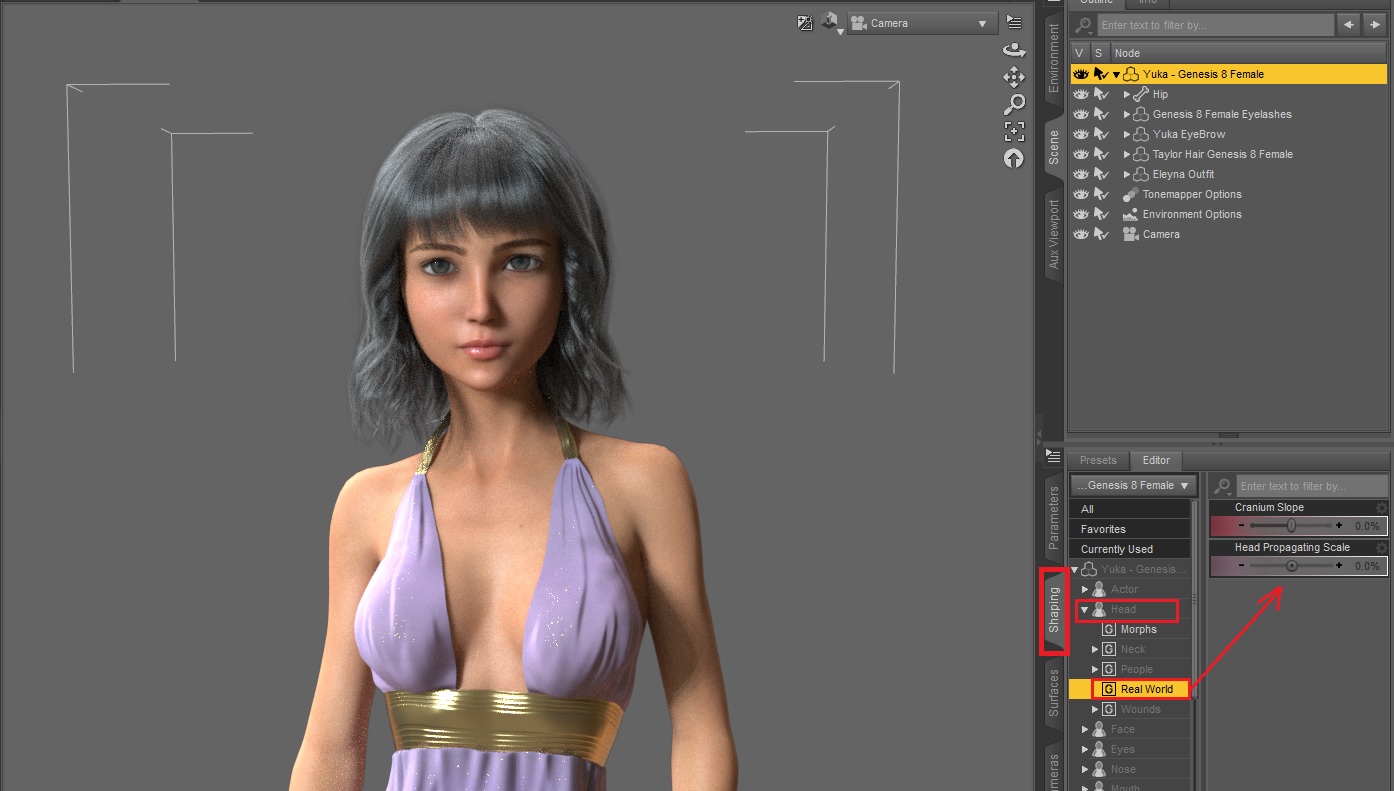Viewport: 1394px width, 791px height.
Task: Expand the Taylor Hair Genesis 8 Female node
Action: [x=1127, y=154]
